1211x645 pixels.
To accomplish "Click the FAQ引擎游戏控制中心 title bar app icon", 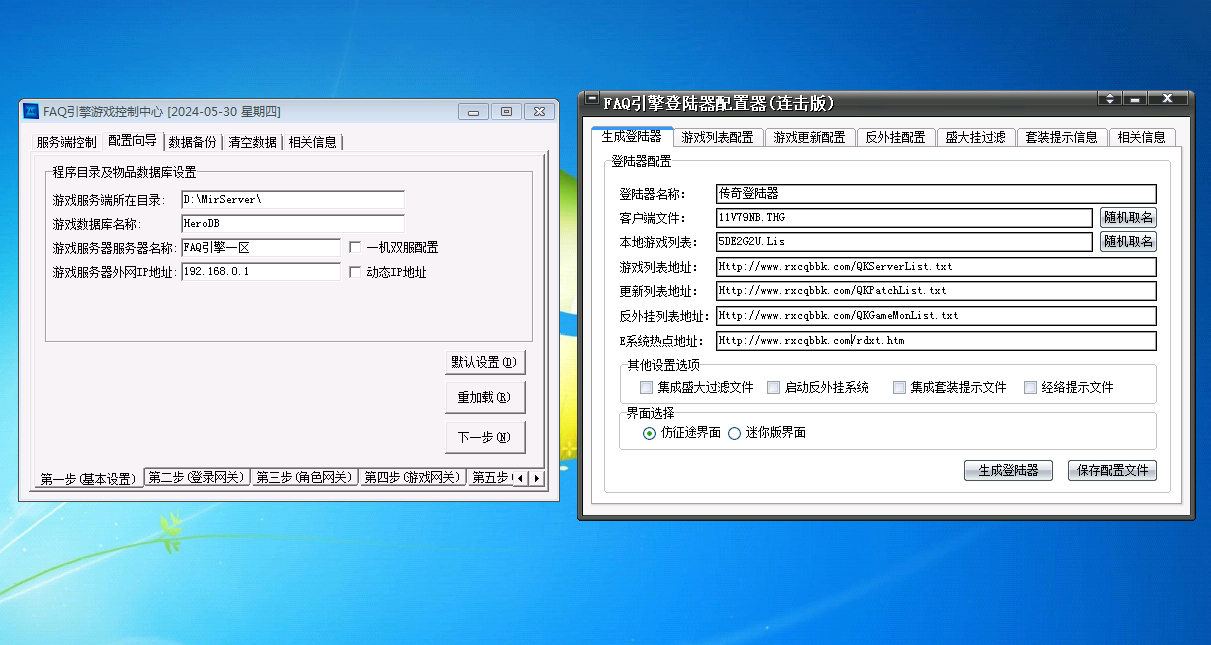I will (x=32, y=111).
